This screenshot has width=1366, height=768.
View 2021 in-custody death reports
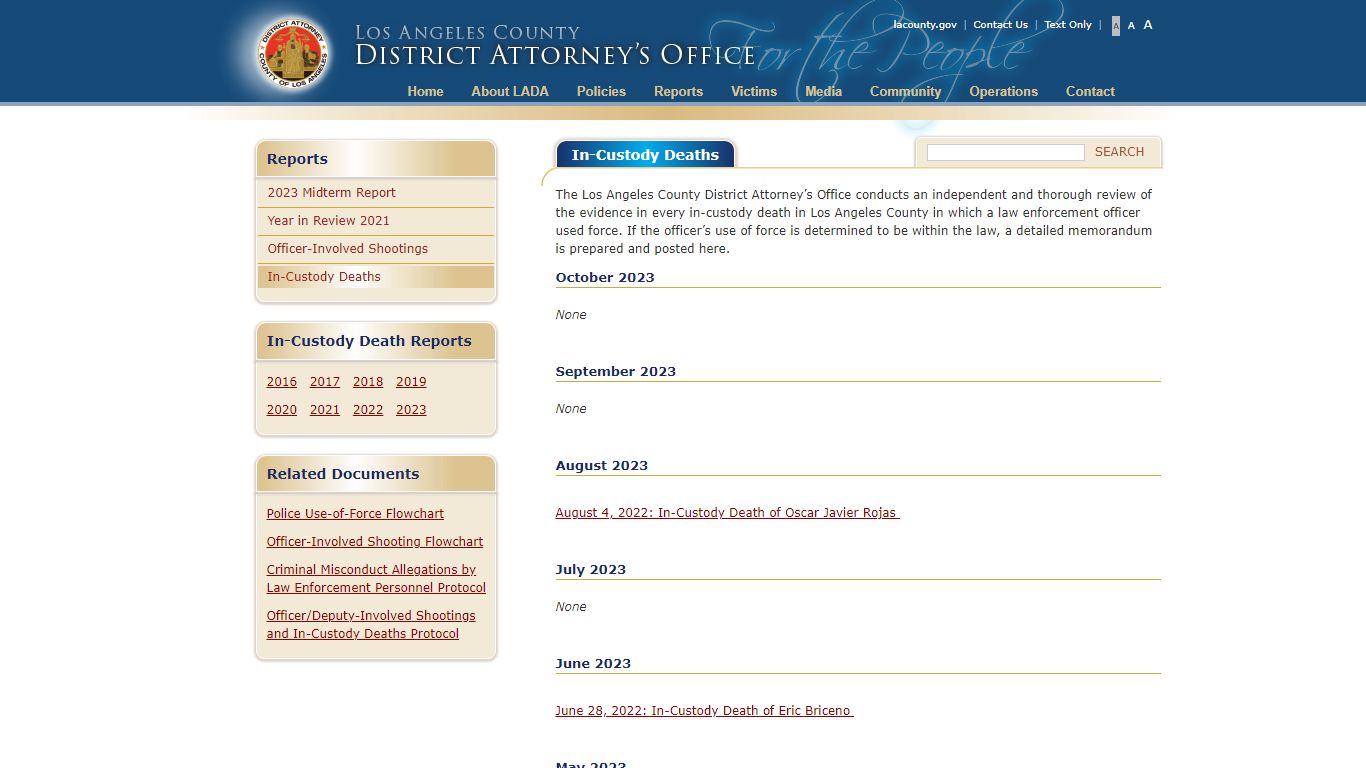coord(325,410)
